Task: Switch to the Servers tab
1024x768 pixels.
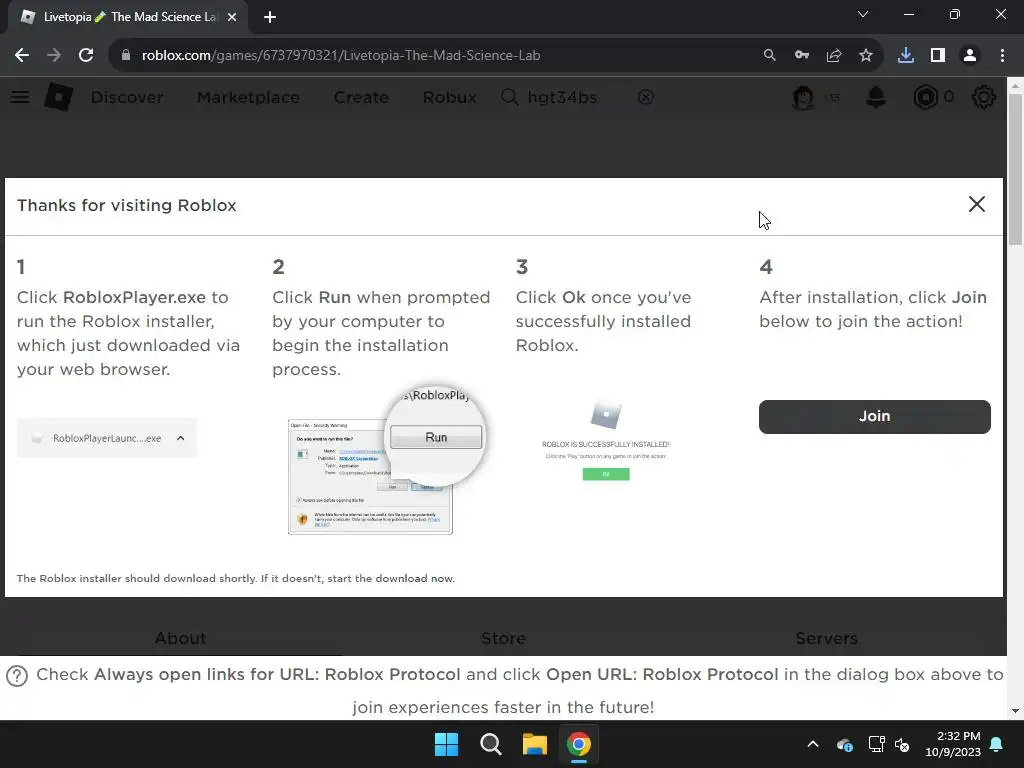Action: click(826, 638)
